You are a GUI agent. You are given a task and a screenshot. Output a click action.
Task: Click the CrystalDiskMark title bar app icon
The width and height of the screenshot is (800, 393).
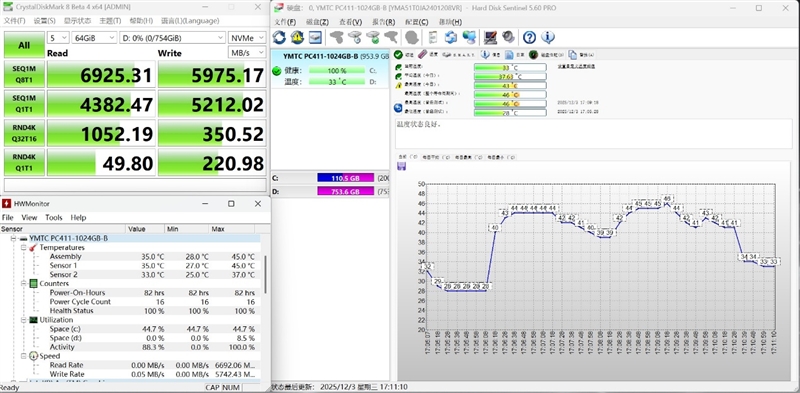coord(8,7)
